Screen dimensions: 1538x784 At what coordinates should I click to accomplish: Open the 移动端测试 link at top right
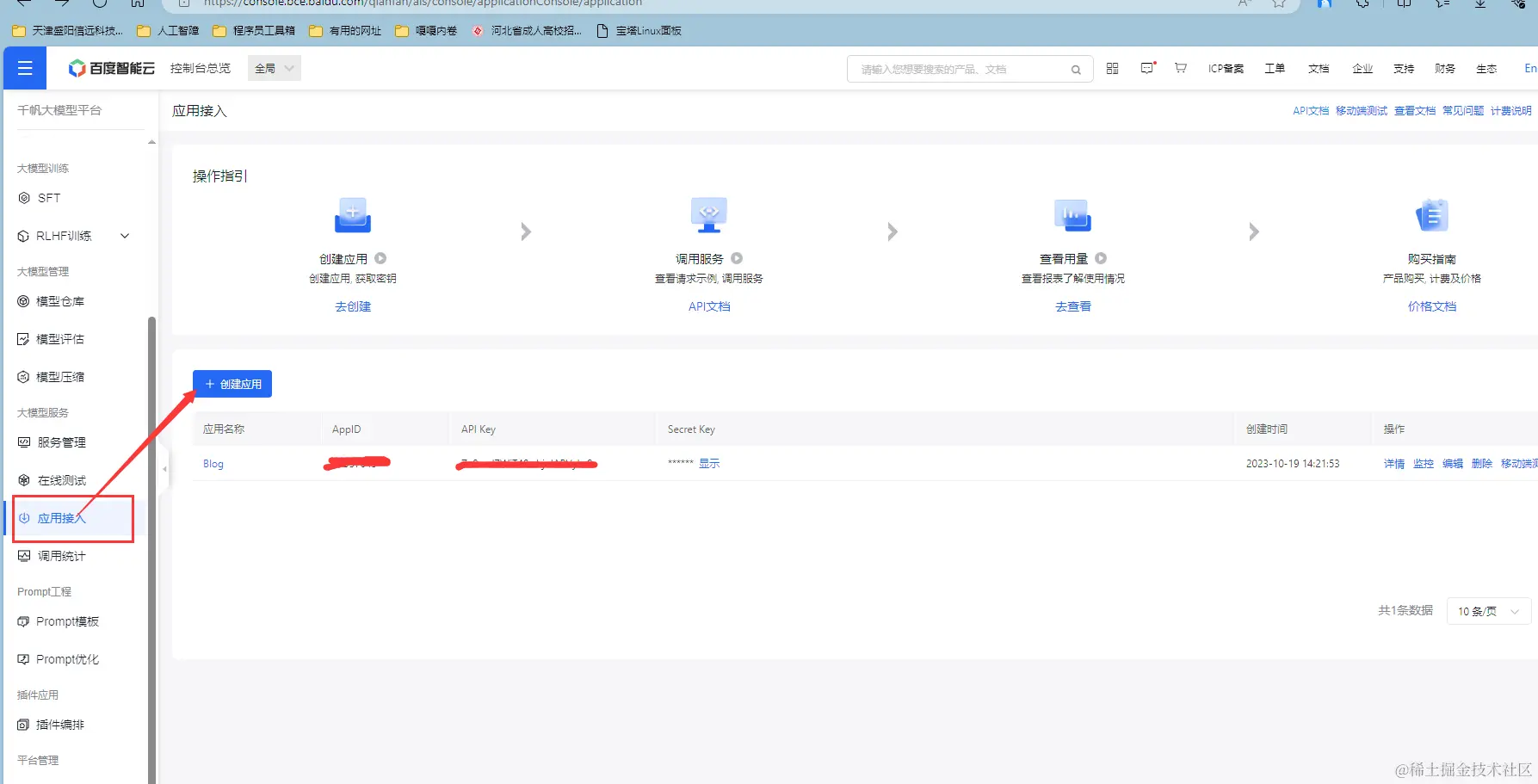pyautogui.click(x=1362, y=111)
